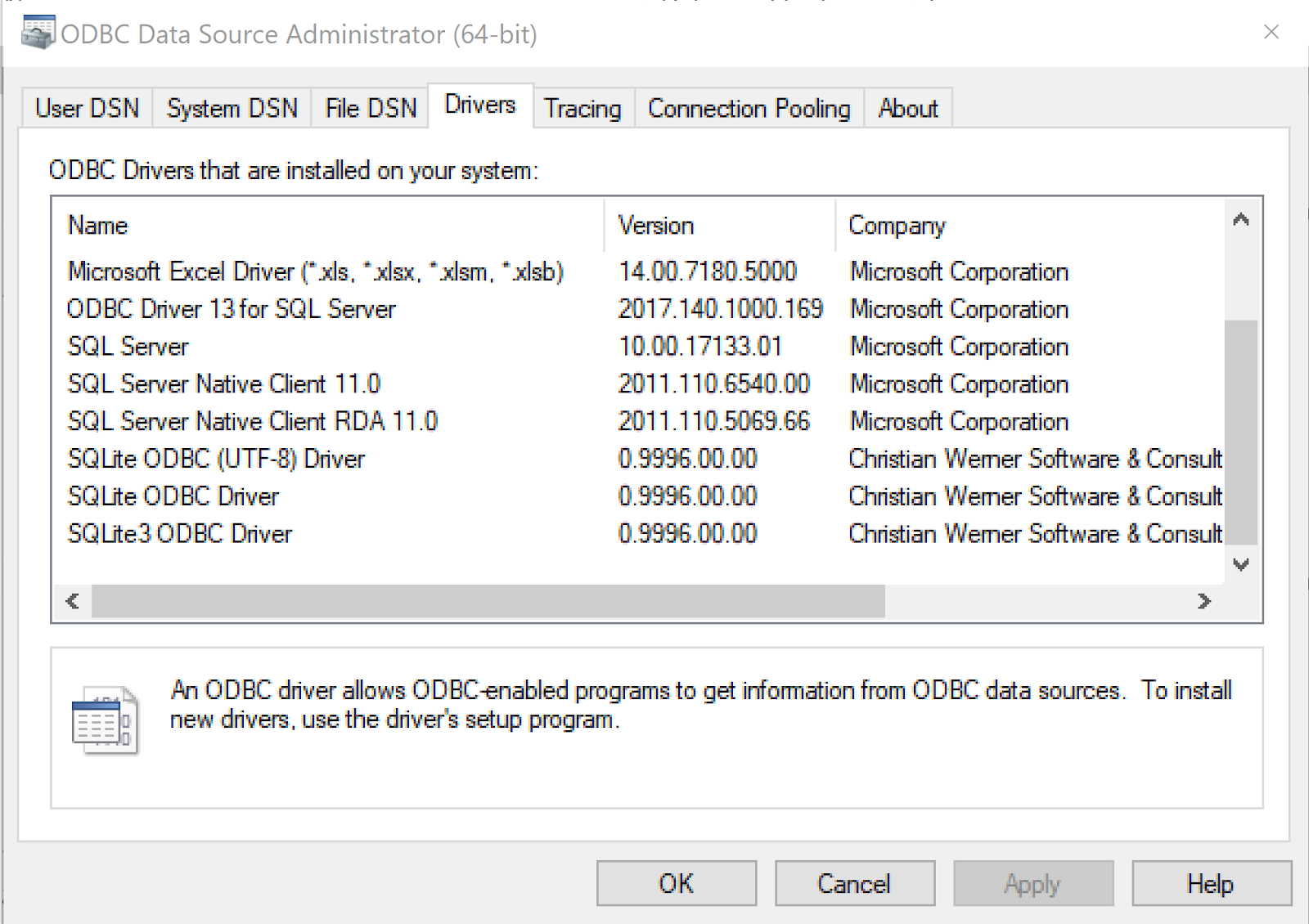Select the plain SQL Server driver row
This screenshot has height=924, width=1309.
coord(638,347)
